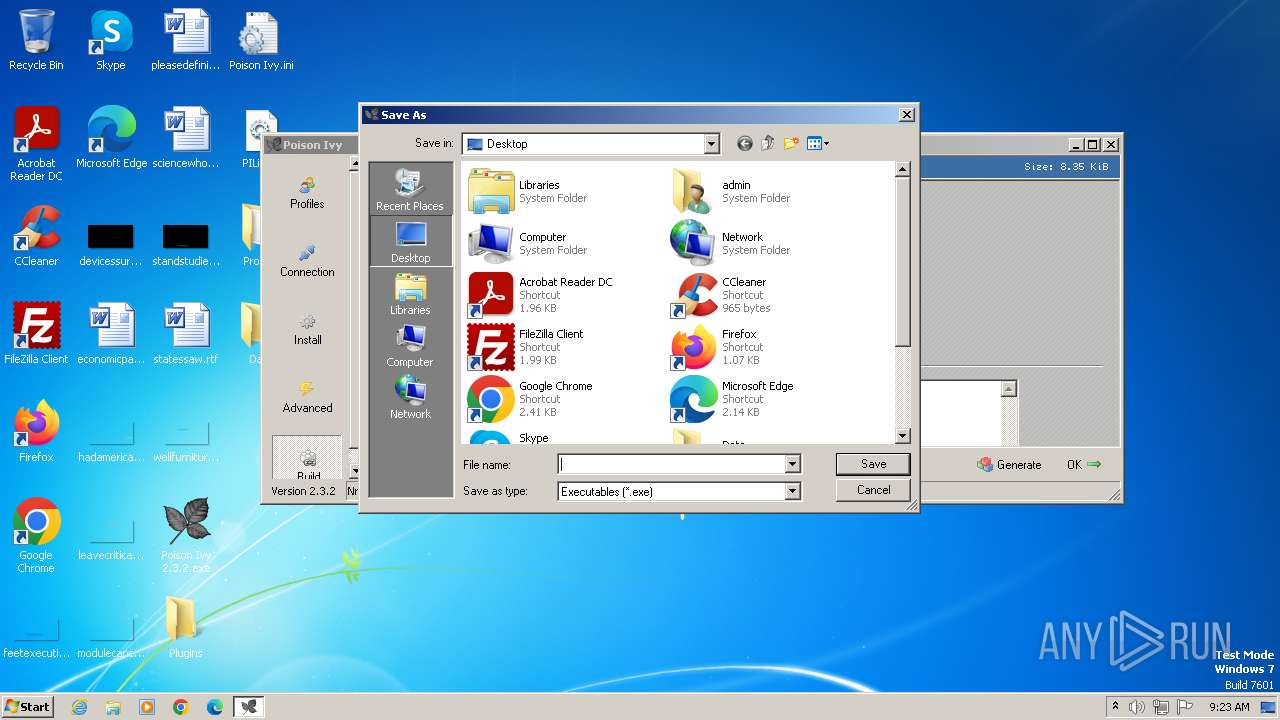1280x720 pixels.
Task: Open Install section in Poison Ivy
Action: (307, 328)
